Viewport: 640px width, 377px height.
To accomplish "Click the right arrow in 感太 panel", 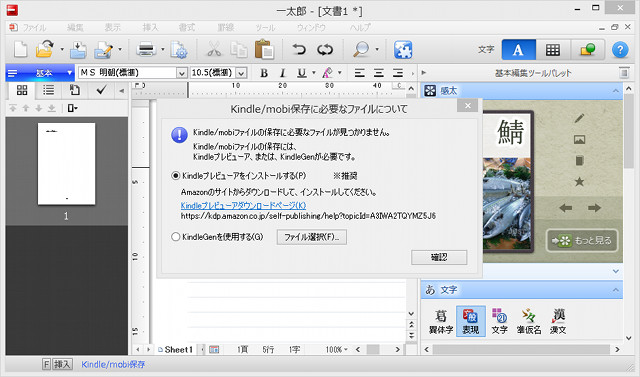I will [594, 208].
